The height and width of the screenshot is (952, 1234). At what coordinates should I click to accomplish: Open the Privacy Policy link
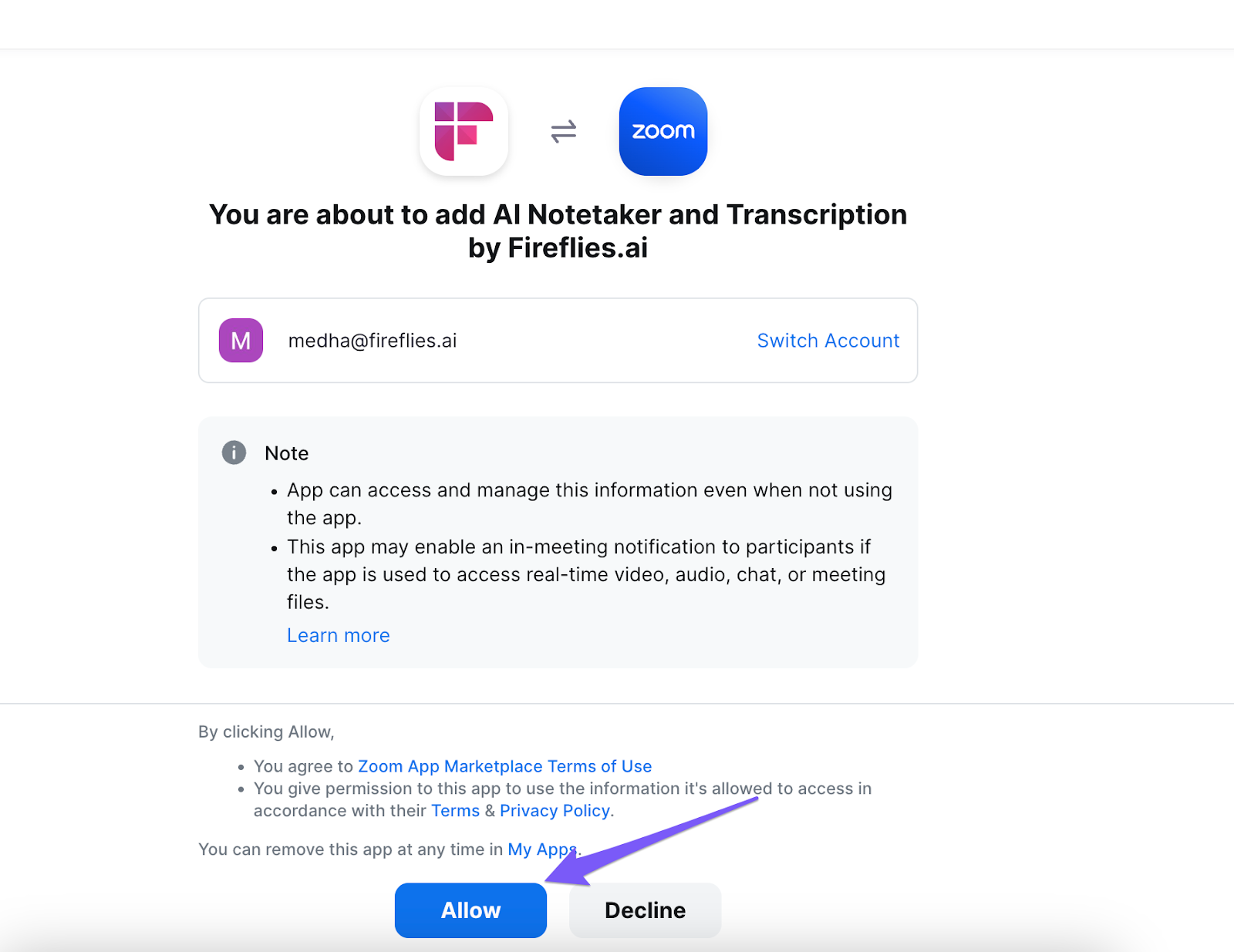[555, 811]
